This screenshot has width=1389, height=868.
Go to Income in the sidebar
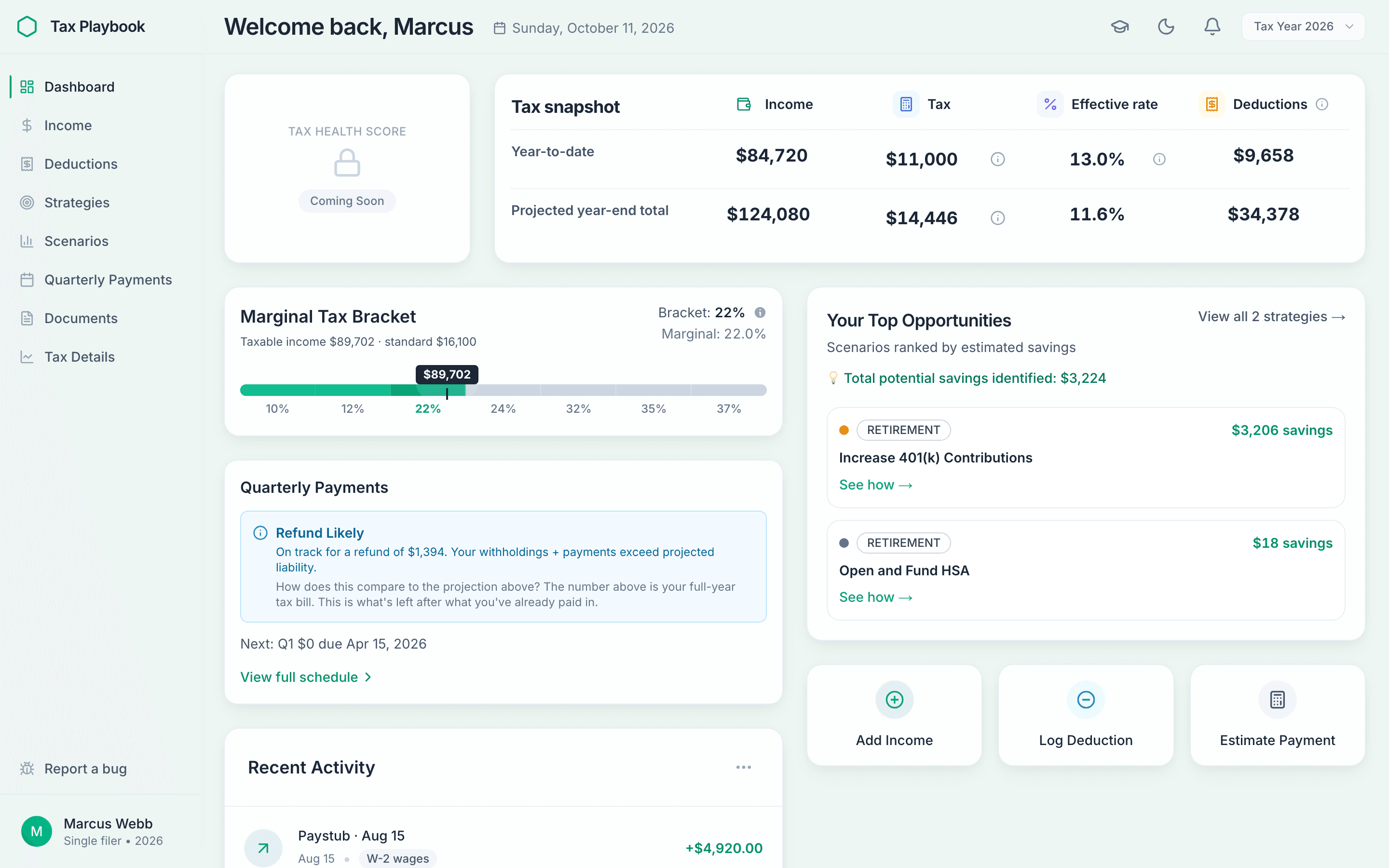coord(100,125)
